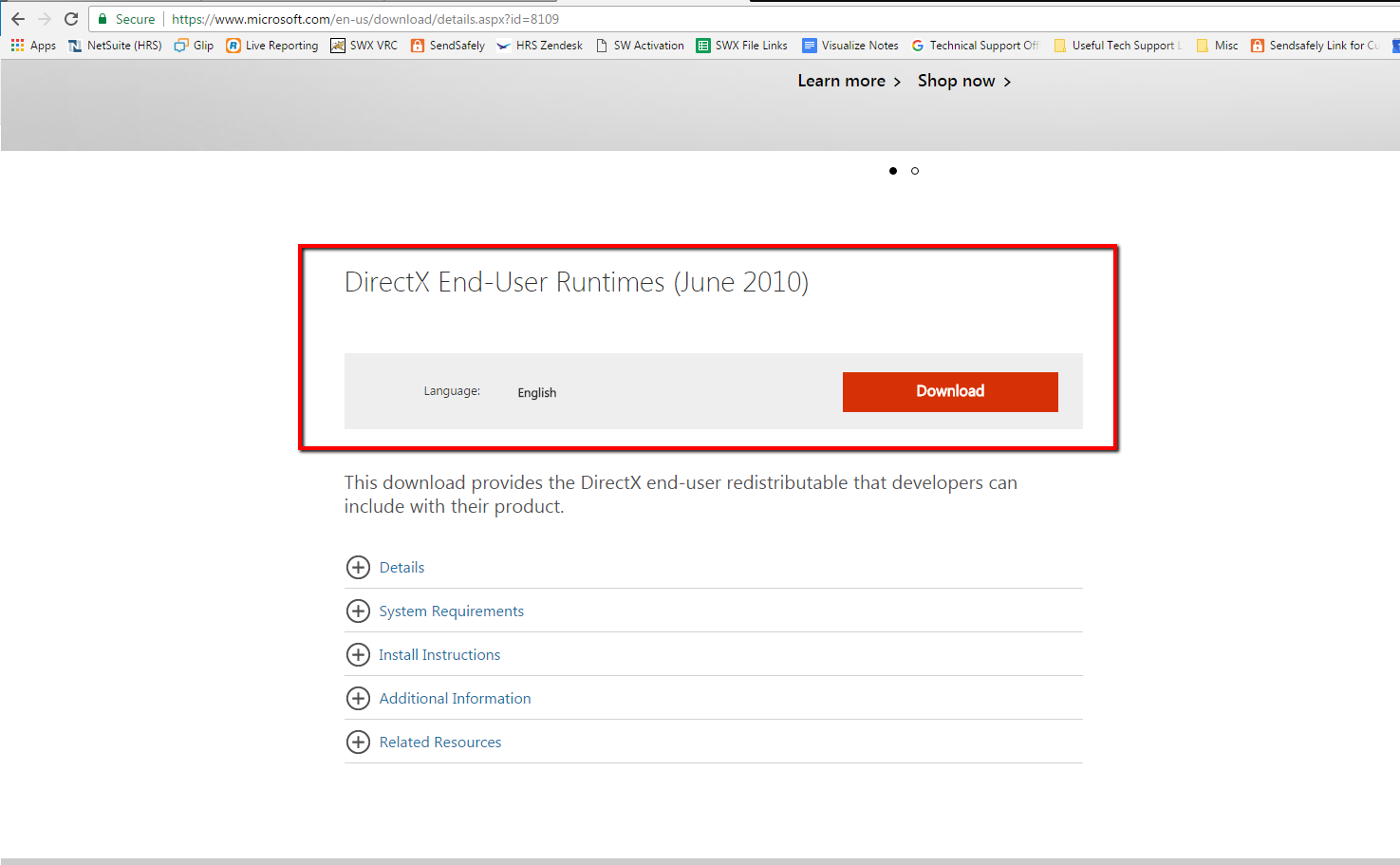Click the Install Instructions link text

[439, 654]
